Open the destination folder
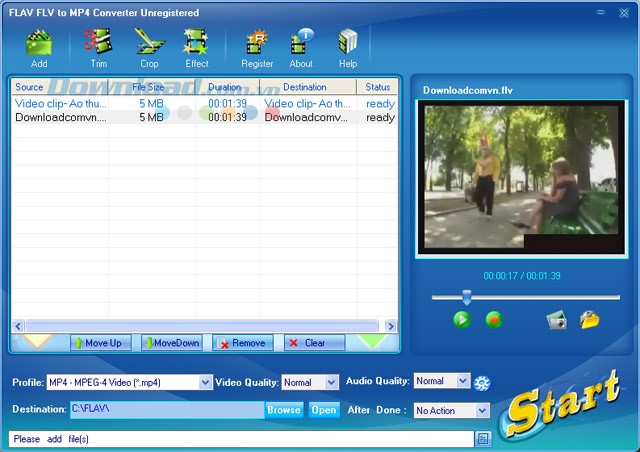Viewport: 640px width, 452px height. pyautogui.click(x=324, y=410)
